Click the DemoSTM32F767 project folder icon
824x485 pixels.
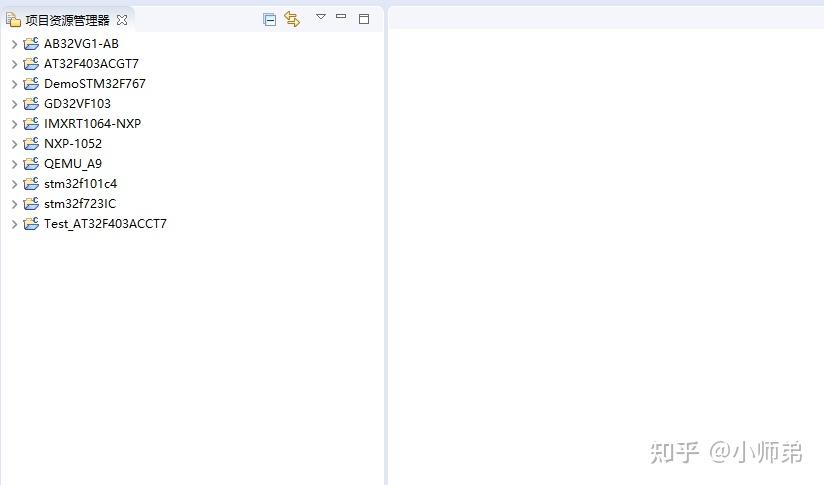(x=31, y=84)
